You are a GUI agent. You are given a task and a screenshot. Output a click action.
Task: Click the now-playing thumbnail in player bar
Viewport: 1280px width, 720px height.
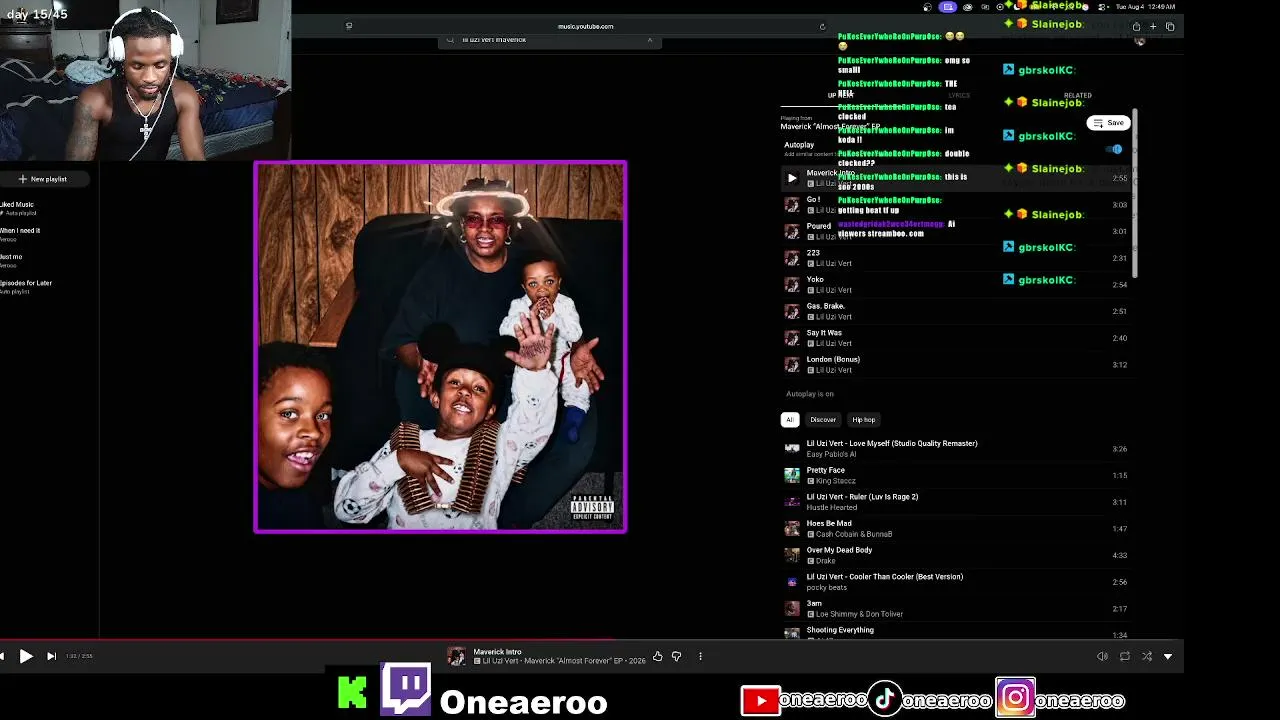(x=456, y=656)
